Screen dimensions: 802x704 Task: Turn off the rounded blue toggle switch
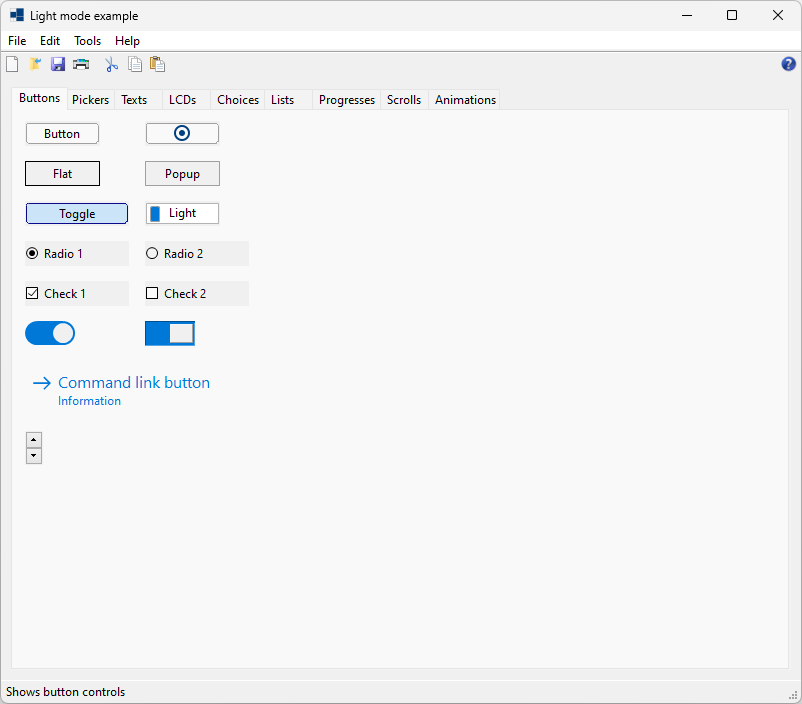coord(50,333)
